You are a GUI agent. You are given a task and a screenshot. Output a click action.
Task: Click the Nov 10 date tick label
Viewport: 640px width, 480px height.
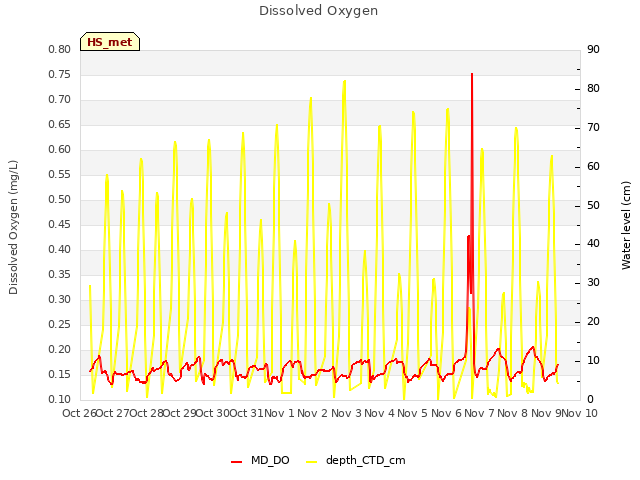point(580,413)
